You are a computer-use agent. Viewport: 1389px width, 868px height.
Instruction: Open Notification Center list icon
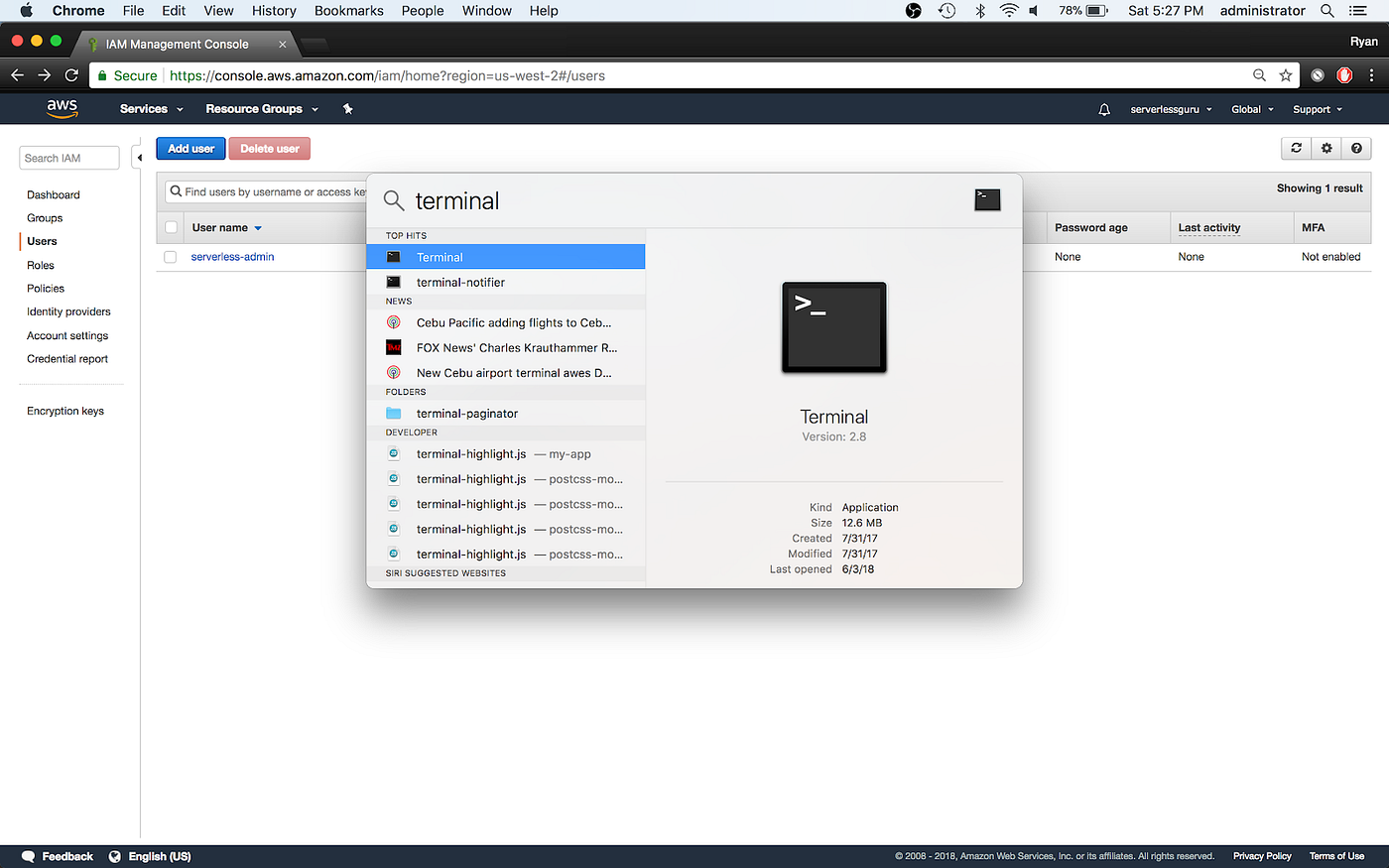click(x=1358, y=11)
